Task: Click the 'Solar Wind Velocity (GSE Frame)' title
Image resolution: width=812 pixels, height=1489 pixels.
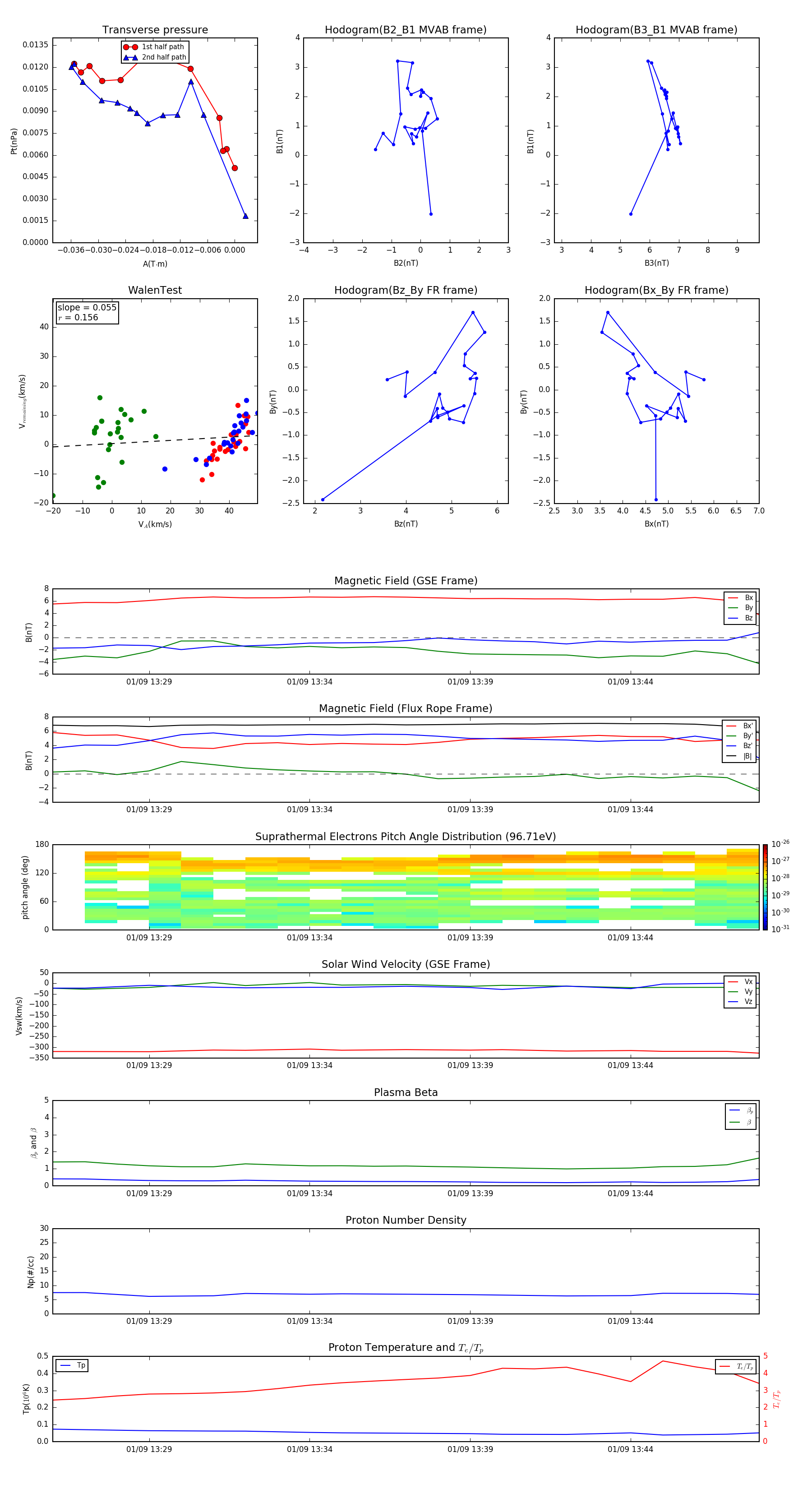Action: [406, 965]
